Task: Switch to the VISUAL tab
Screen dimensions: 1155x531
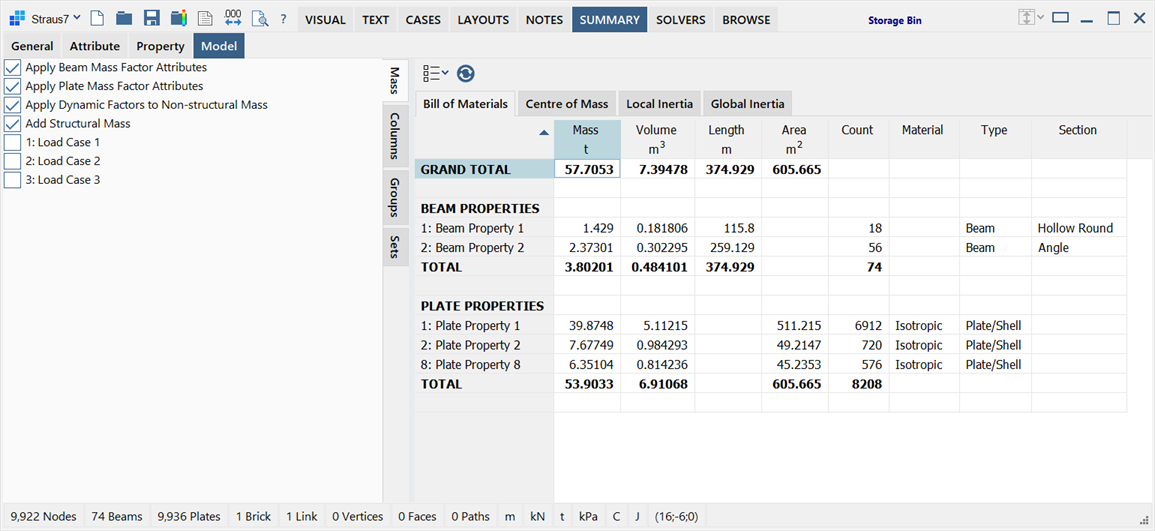Action: coord(326,20)
